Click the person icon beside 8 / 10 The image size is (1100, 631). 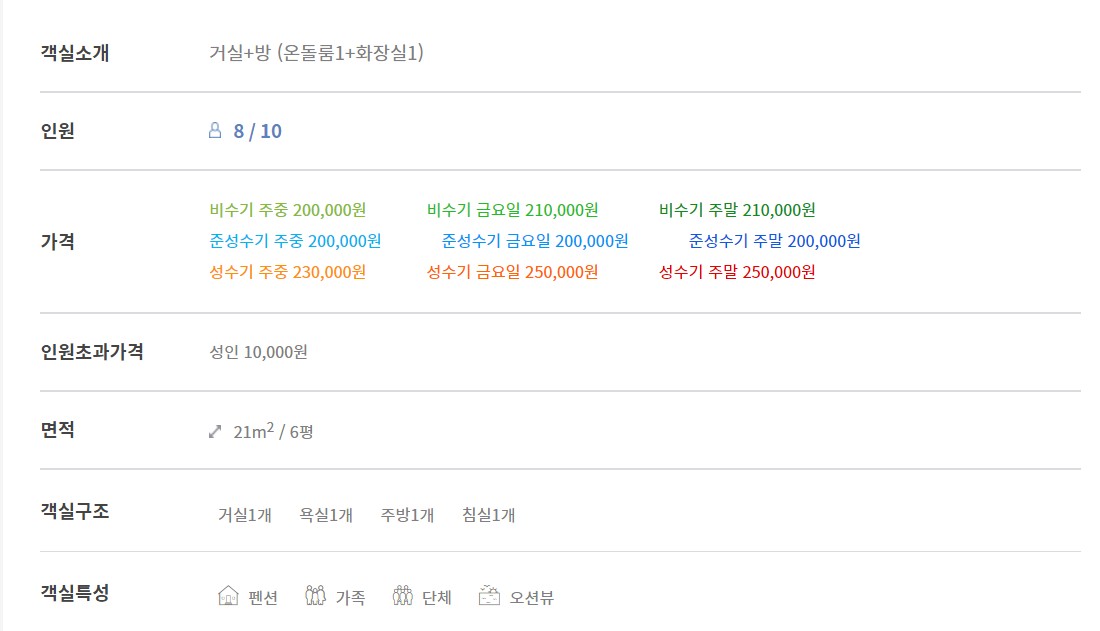click(x=215, y=131)
